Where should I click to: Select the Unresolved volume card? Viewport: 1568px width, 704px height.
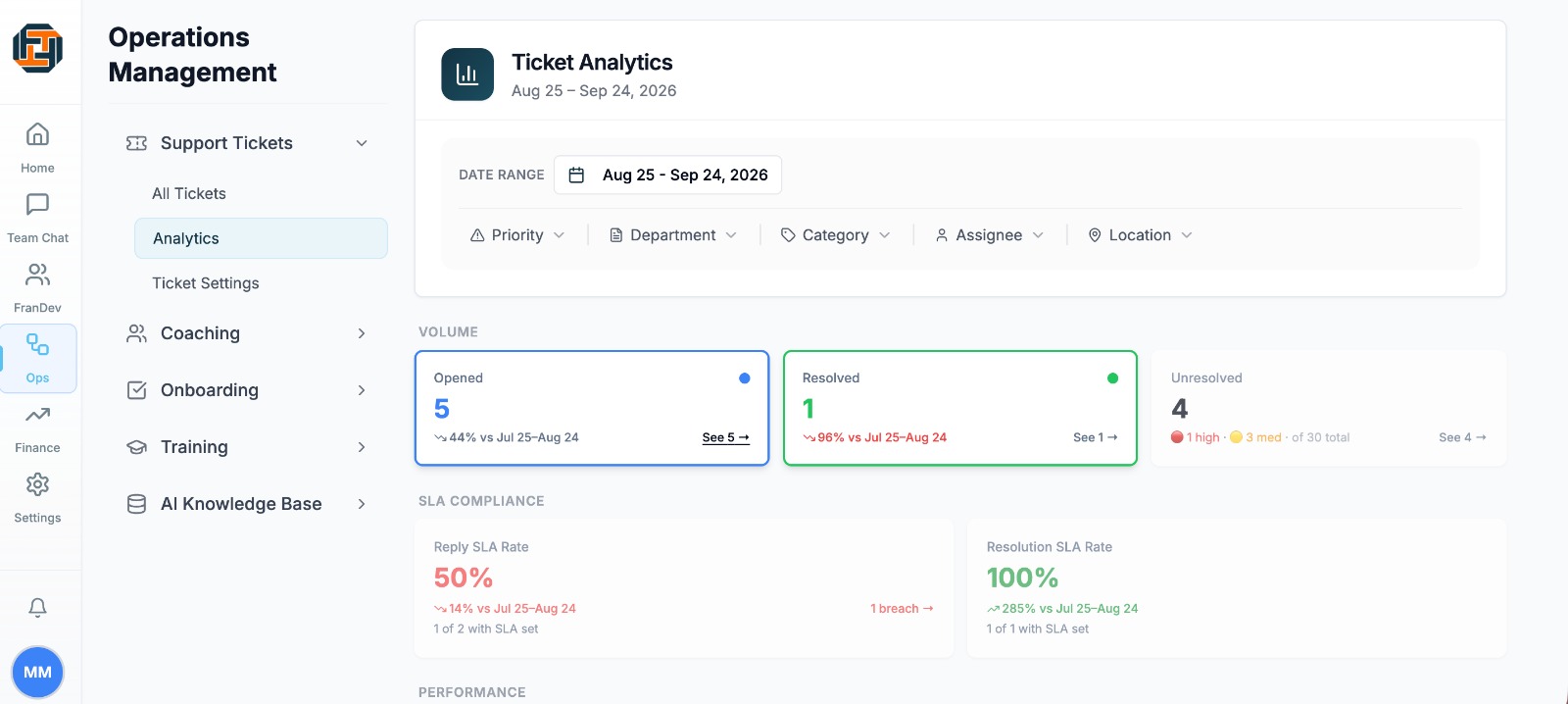coord(1329,408)
